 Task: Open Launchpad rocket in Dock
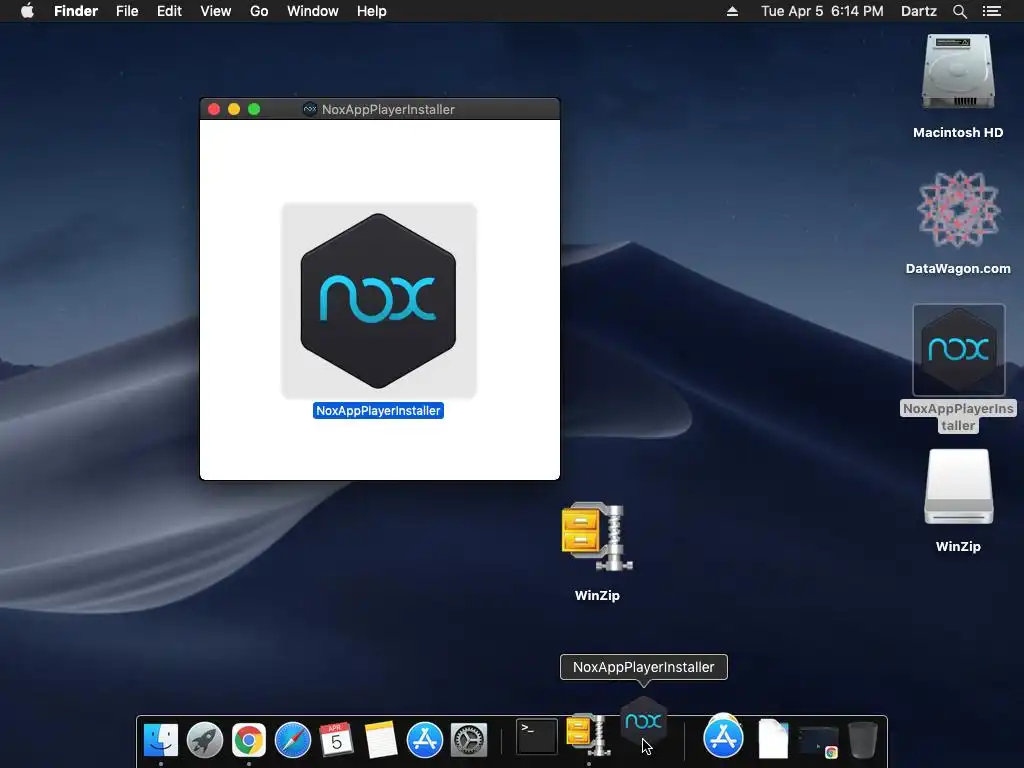pos(204,740)
